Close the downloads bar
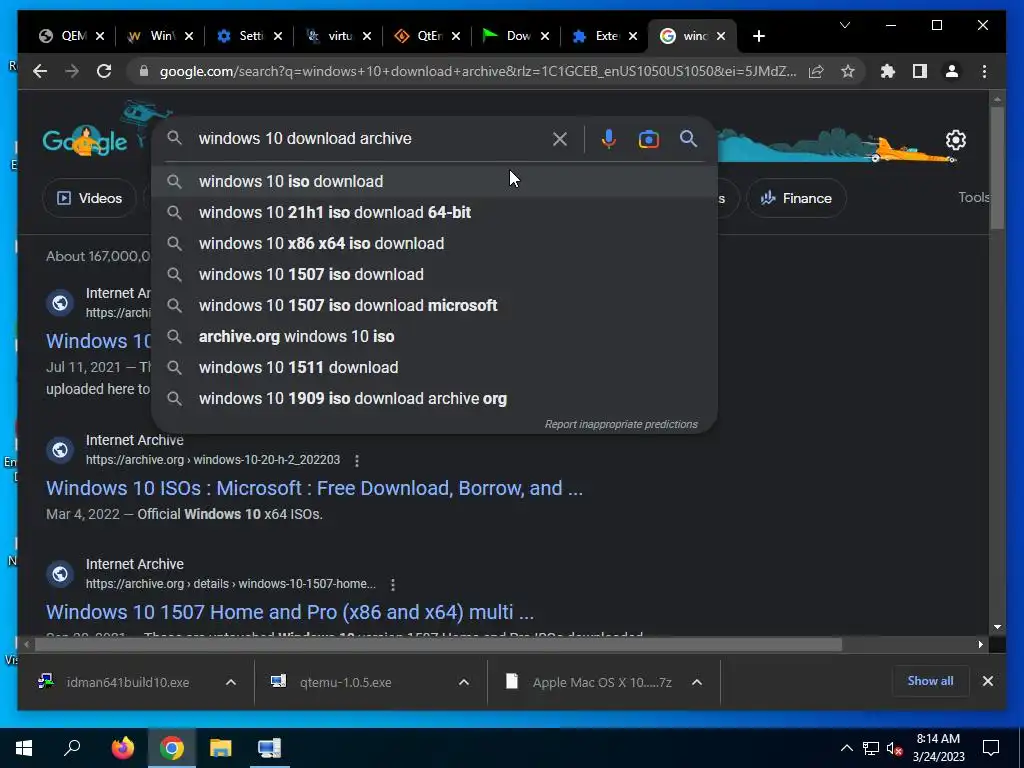The image size is (1024, 768). pos(987,681)
